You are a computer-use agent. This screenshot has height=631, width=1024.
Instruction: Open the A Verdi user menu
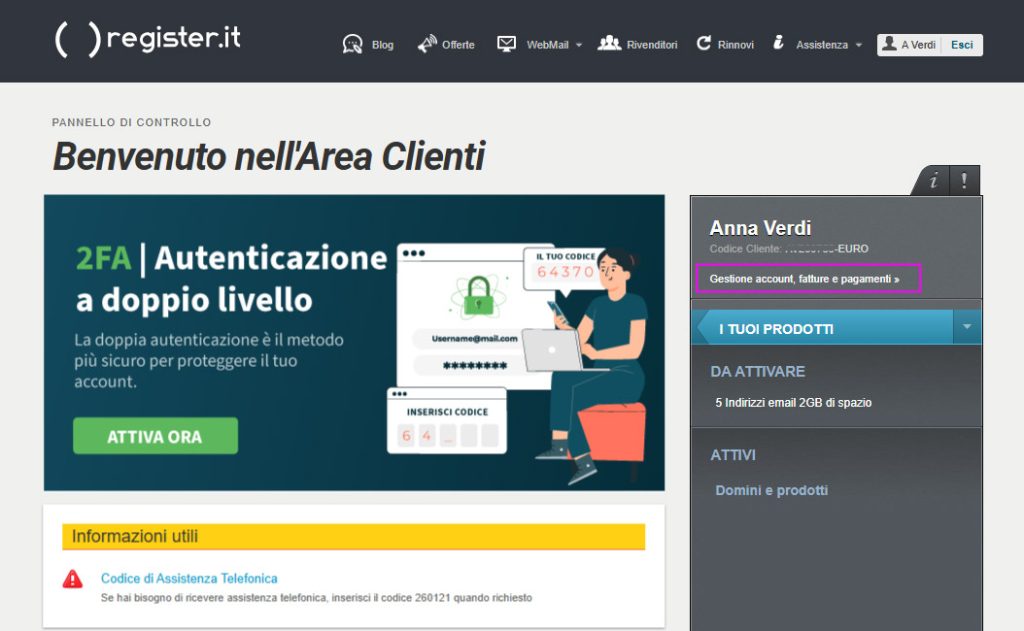pyautogui.click(x=908, y=45)
